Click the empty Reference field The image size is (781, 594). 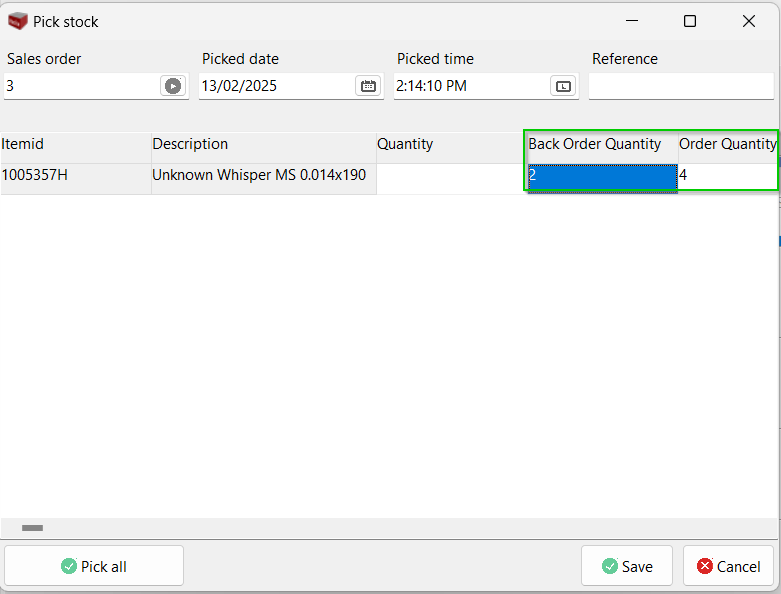(680, 86)
